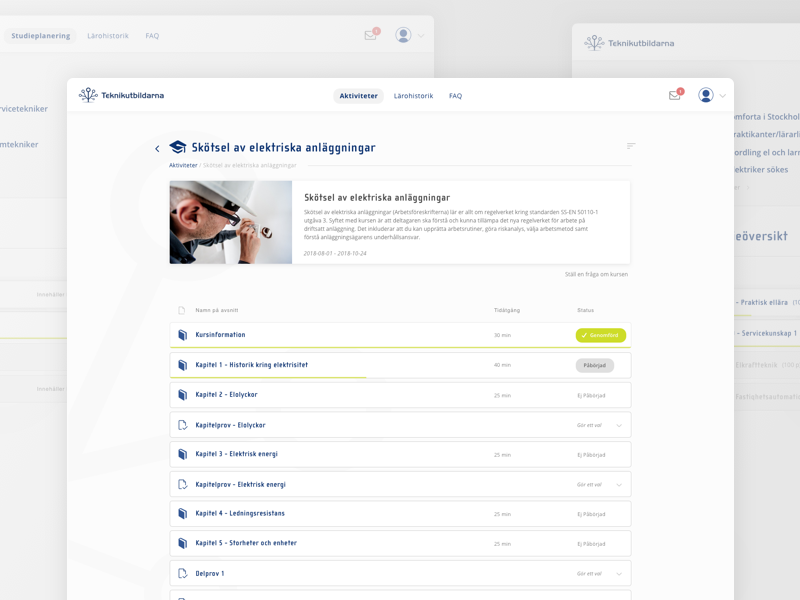Click the Namn på avsnitt column header
The width and height of the screenshot is (800, 600).
point(217,310)
